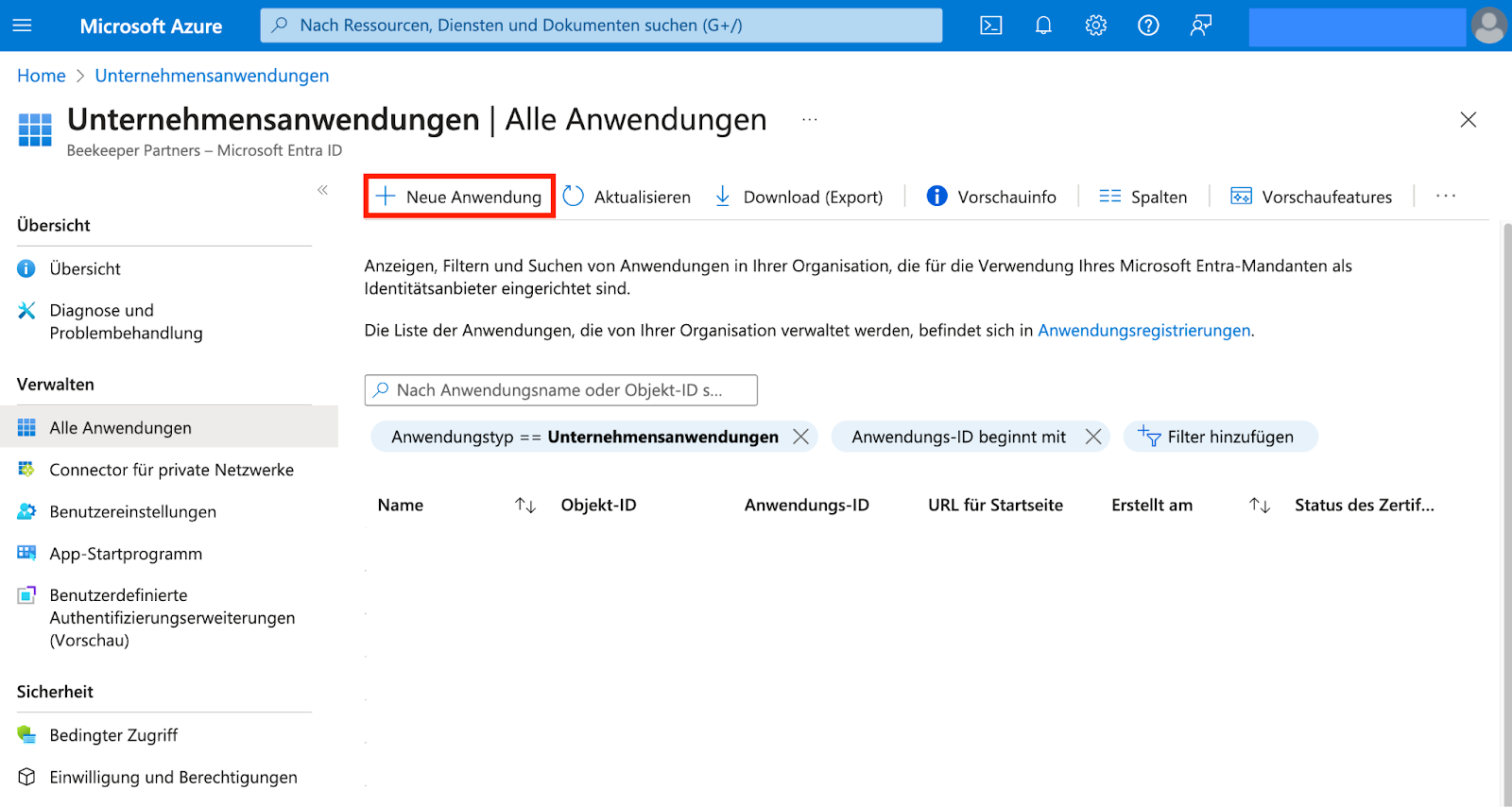Close the Unternehmensanwendungen blade
The image size is (1512, 807).
coord(1469,120)
